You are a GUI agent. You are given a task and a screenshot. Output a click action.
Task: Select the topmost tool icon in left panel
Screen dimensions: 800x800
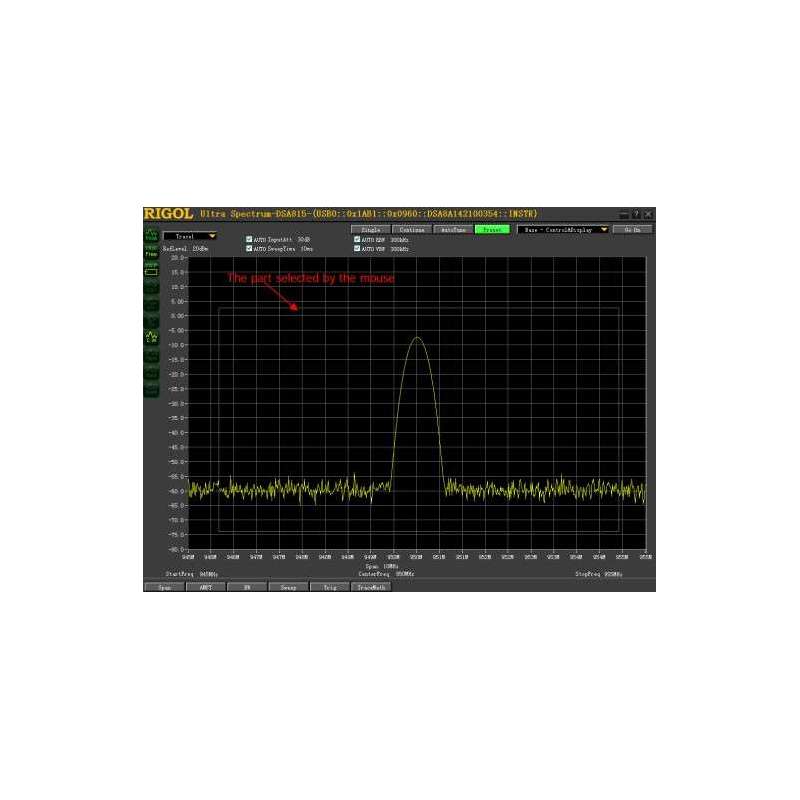(153, 236)
